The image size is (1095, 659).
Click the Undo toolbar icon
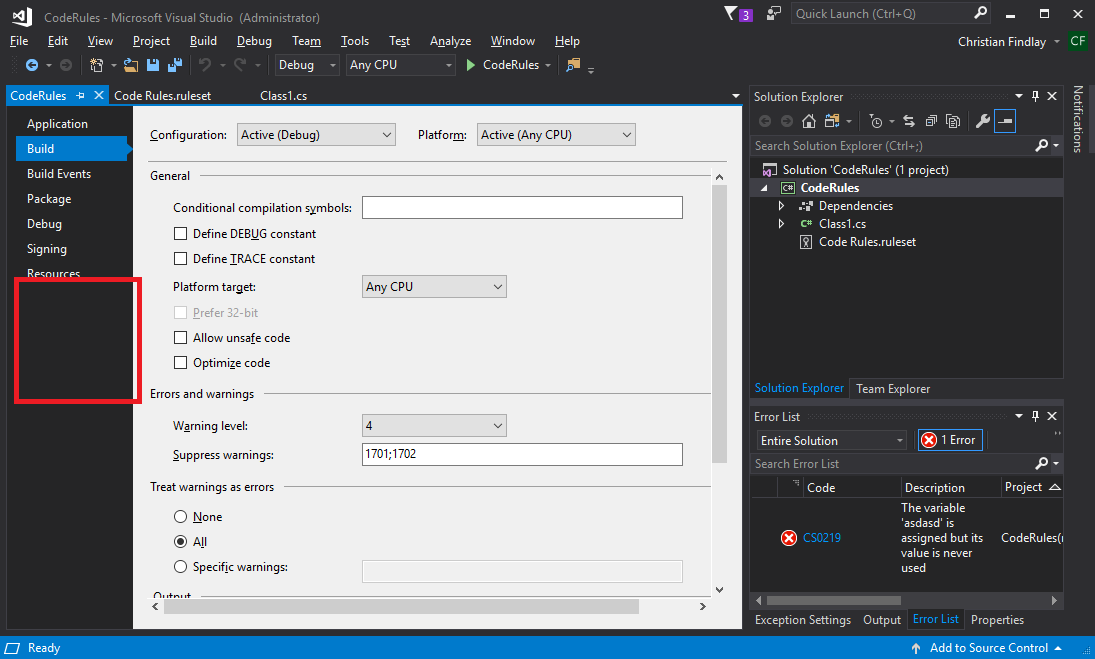coord(205,65)
